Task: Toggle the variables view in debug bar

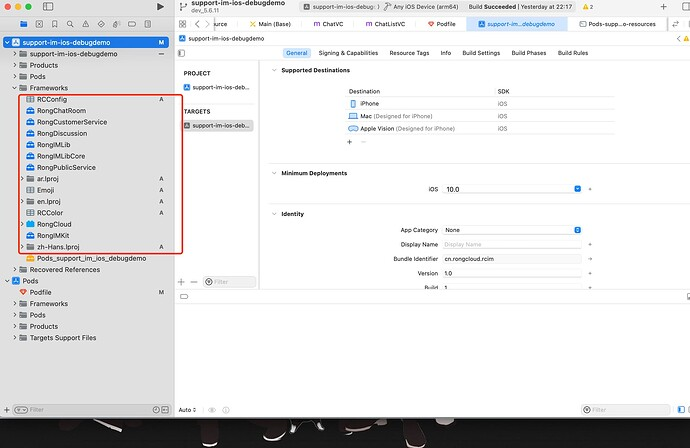Action: pos(681,410)
